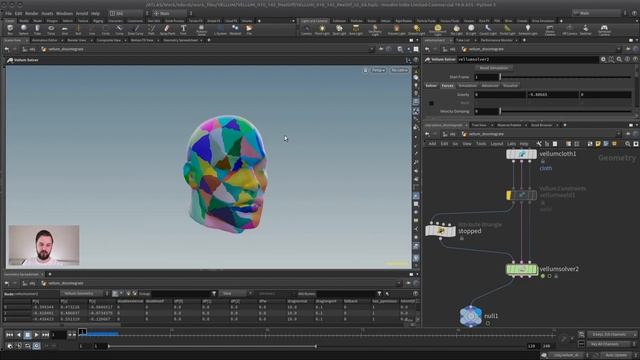The width and height of the screenshot is (640, 360).
Task: Create a Sky Light from the shelf
Action: 456,29
